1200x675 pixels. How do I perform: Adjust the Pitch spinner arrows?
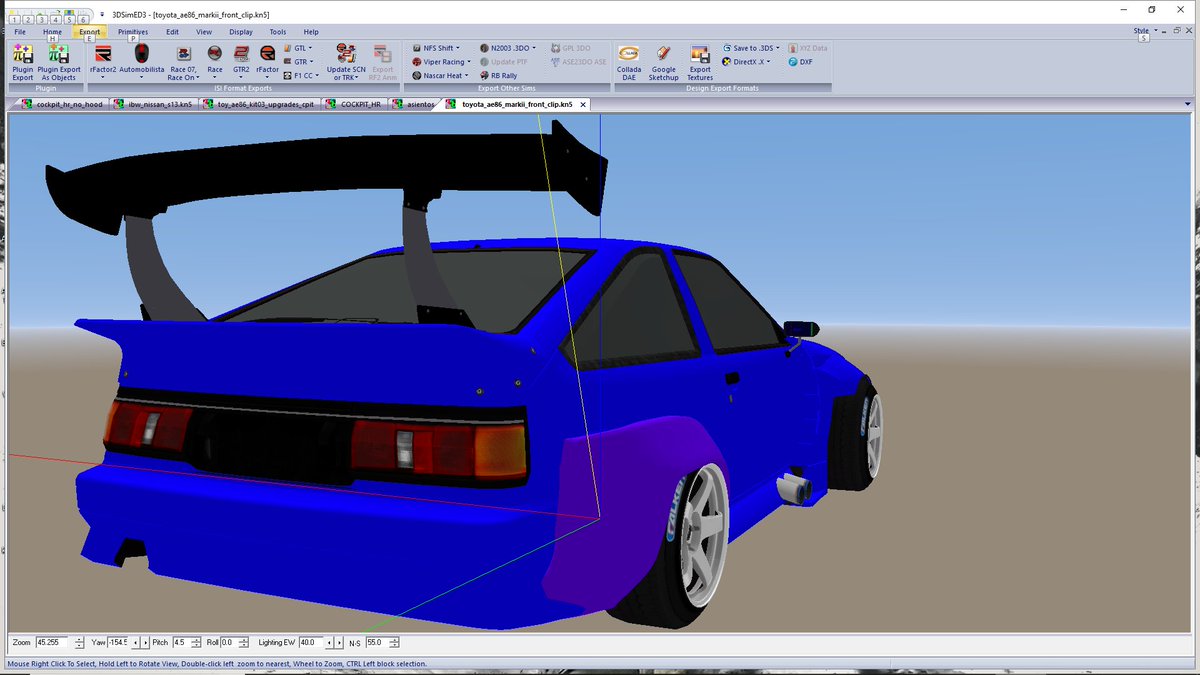197,642
